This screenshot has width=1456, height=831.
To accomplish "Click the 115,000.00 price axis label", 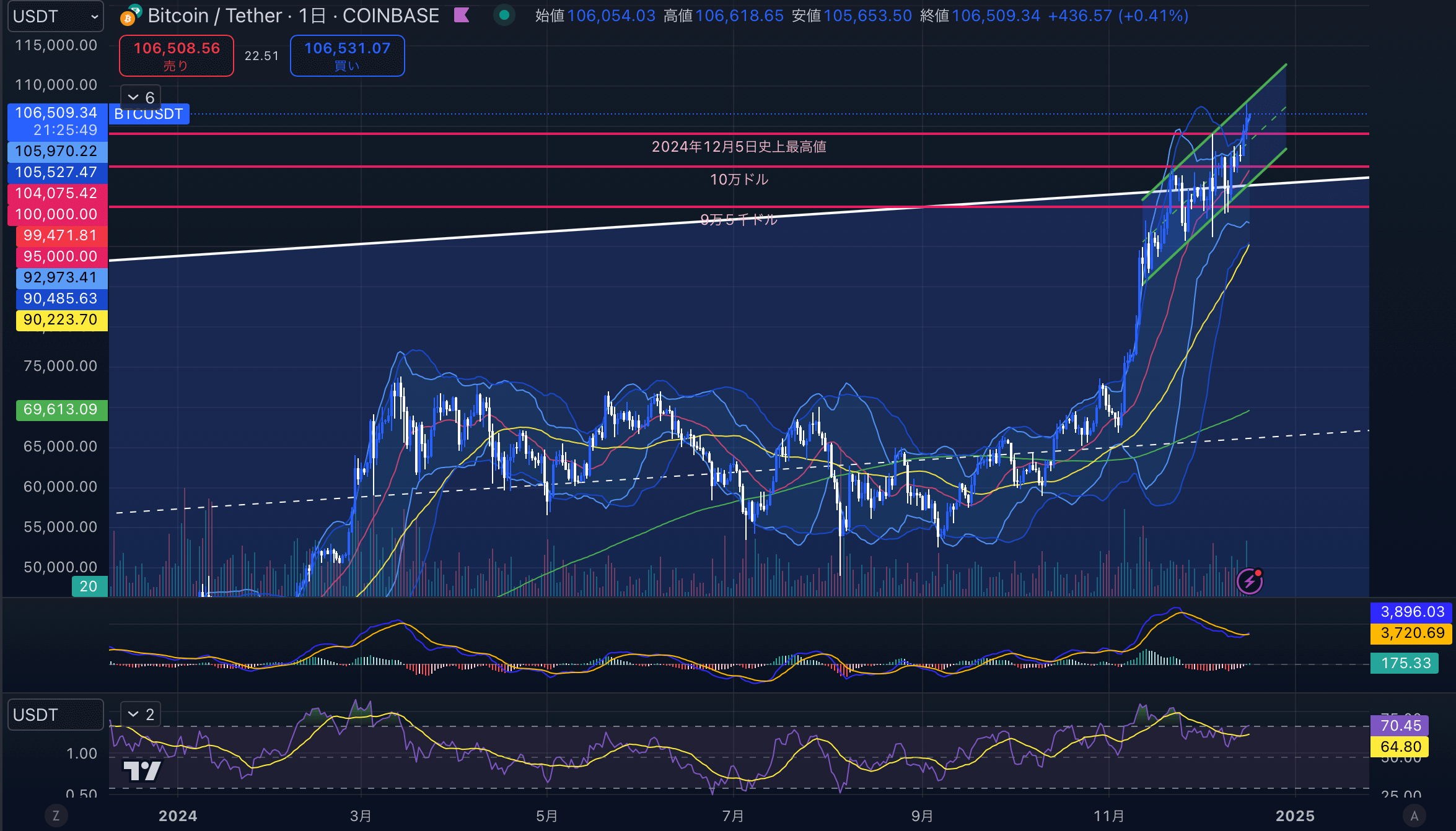I will point(56,45).
